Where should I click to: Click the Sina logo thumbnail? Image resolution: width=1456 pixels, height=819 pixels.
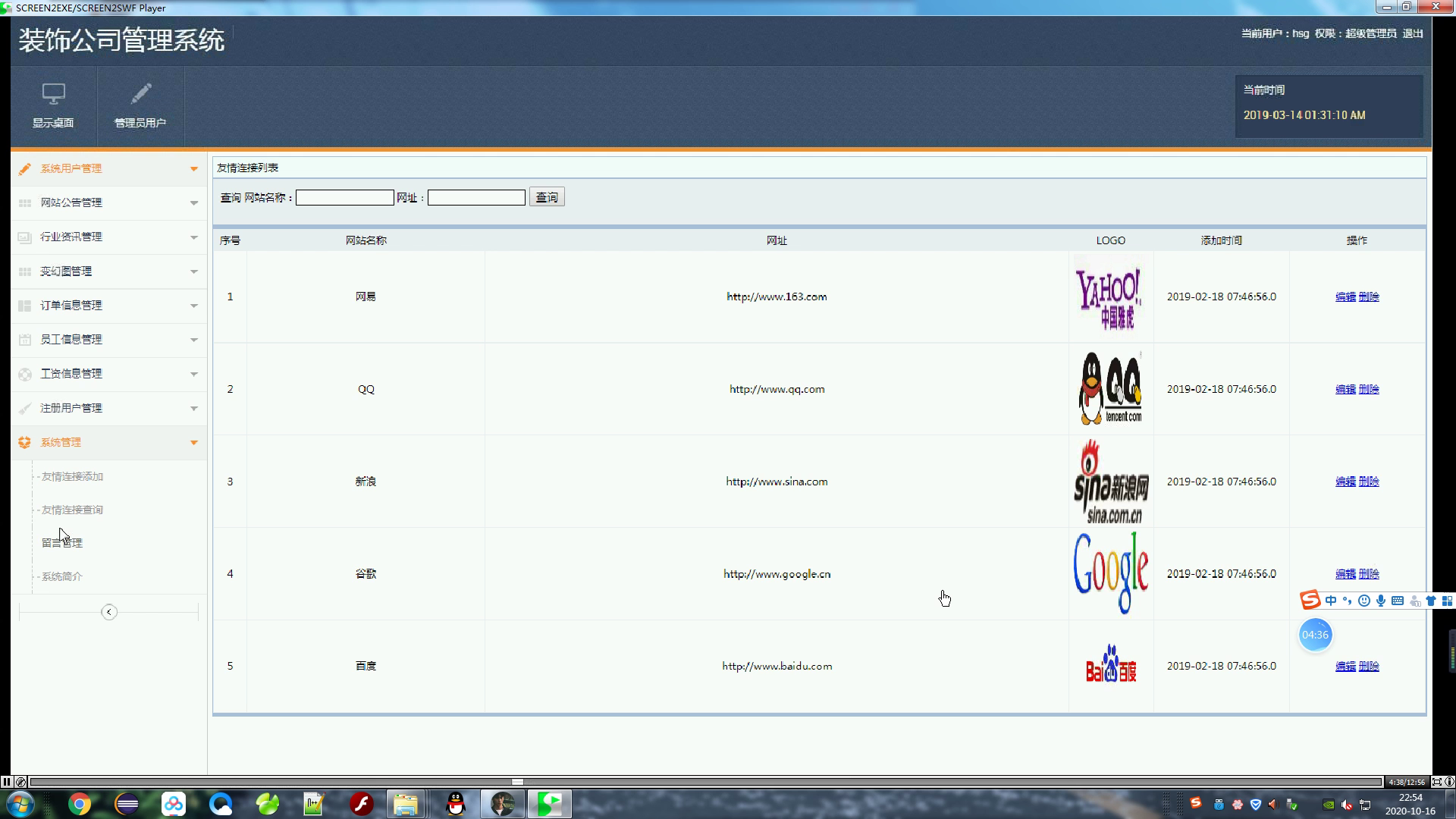1111,482
